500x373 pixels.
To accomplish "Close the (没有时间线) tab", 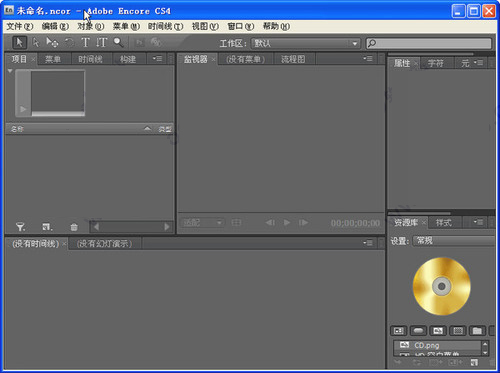I will 64,244.
